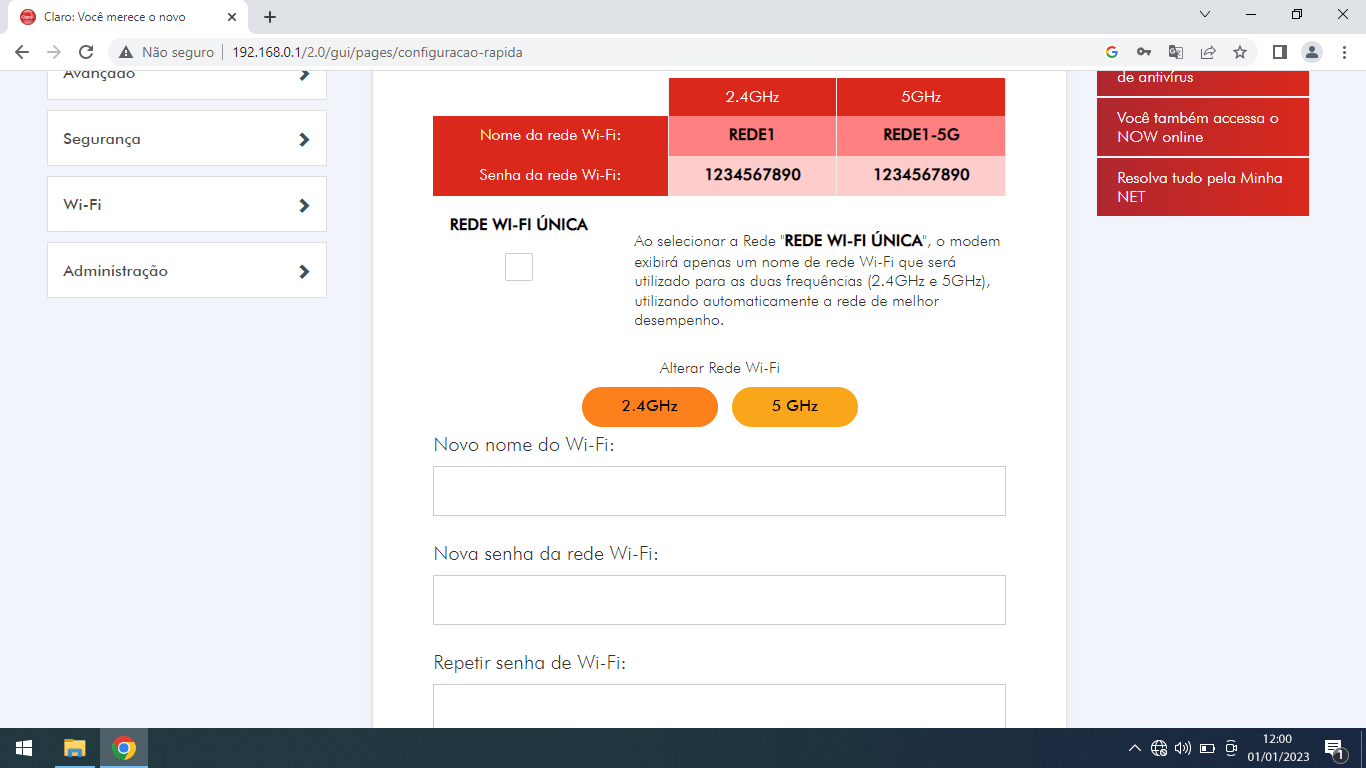Enable the REDE WI-FI ÚNICA checkbox
This screenshot has width=1366, height=768.
[519, 267]
